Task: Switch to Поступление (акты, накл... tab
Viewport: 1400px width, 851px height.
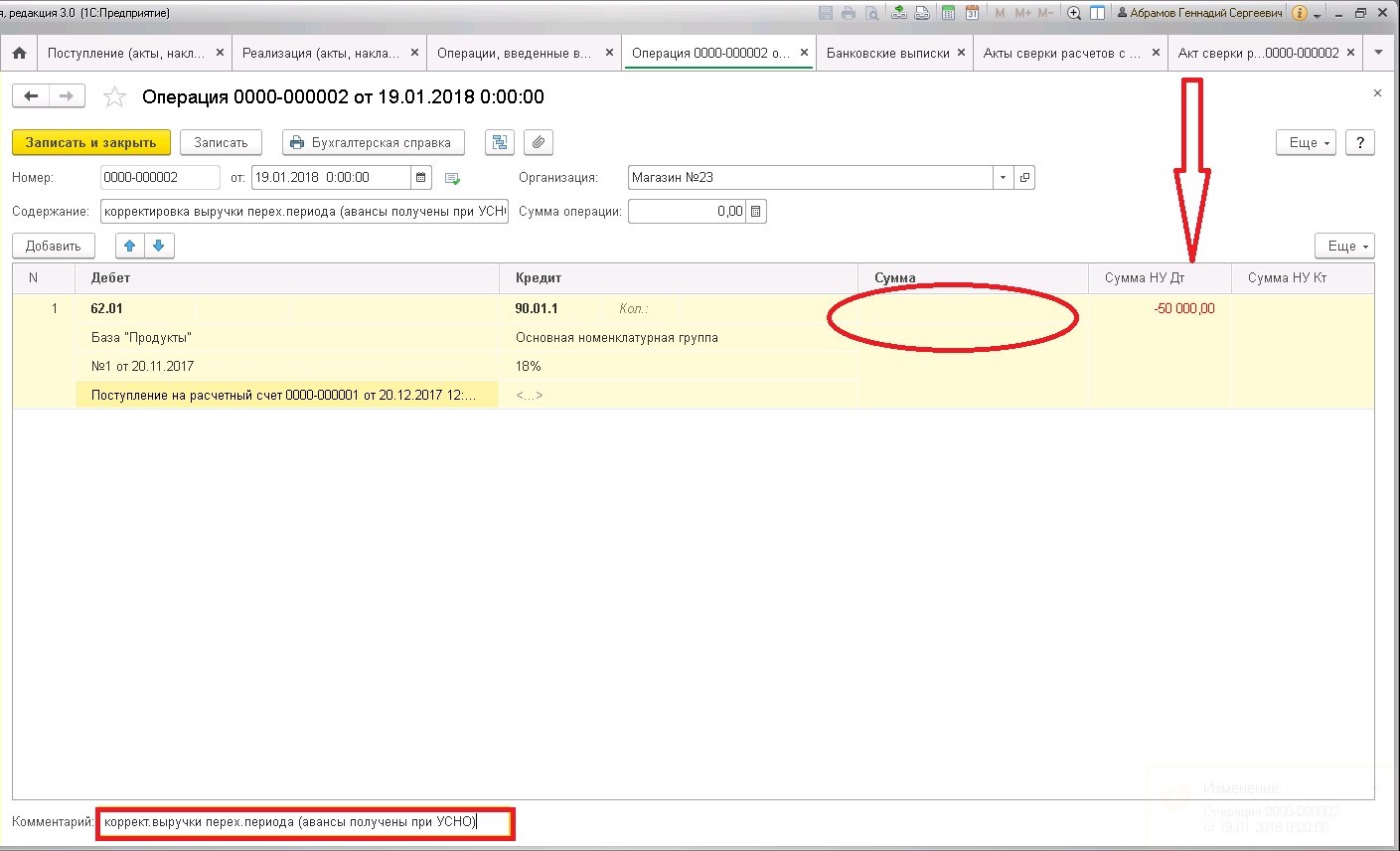Action: point(126,53)
